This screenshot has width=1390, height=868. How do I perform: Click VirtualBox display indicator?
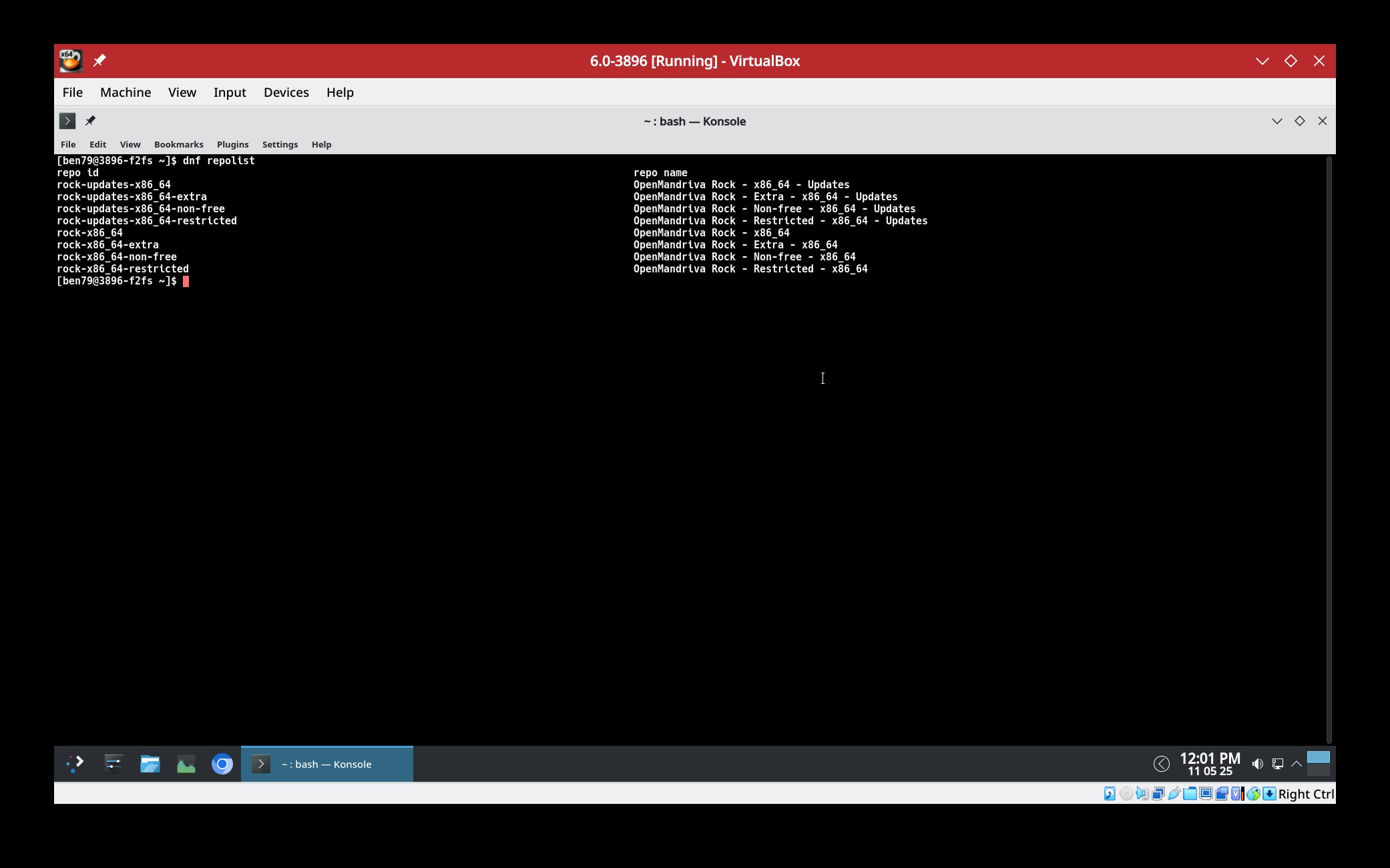pos(1206,794)
